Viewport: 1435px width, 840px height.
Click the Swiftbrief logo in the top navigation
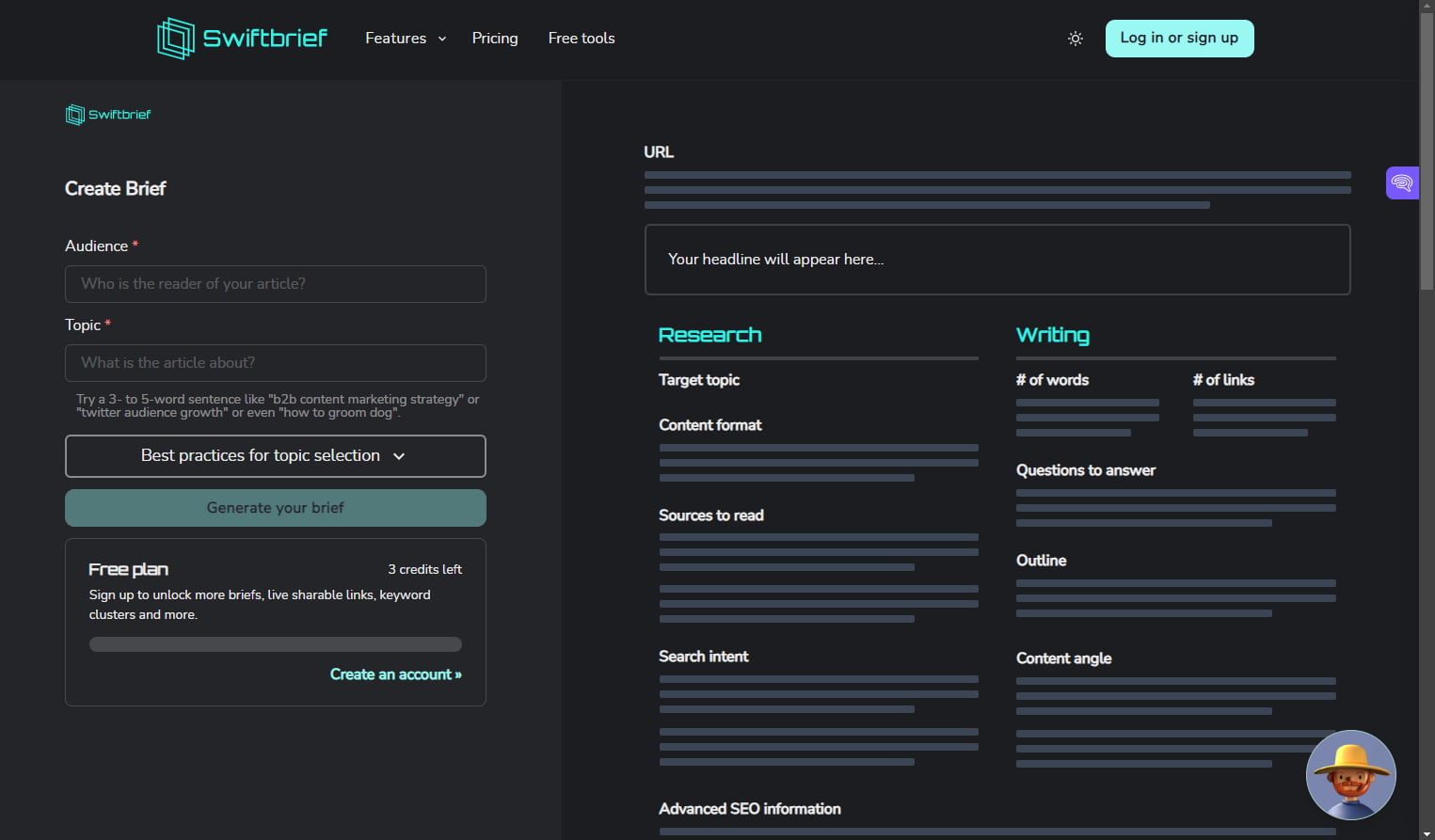pos(241,38)
